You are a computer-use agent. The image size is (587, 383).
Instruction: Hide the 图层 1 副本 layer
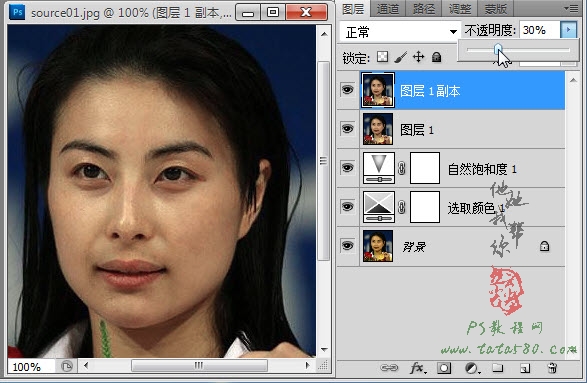(x=347, y=90)
